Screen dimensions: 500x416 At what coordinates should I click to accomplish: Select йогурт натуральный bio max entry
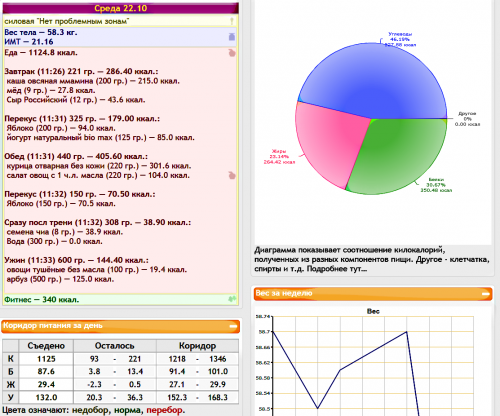pyautogui.click(x=100, y=137)
